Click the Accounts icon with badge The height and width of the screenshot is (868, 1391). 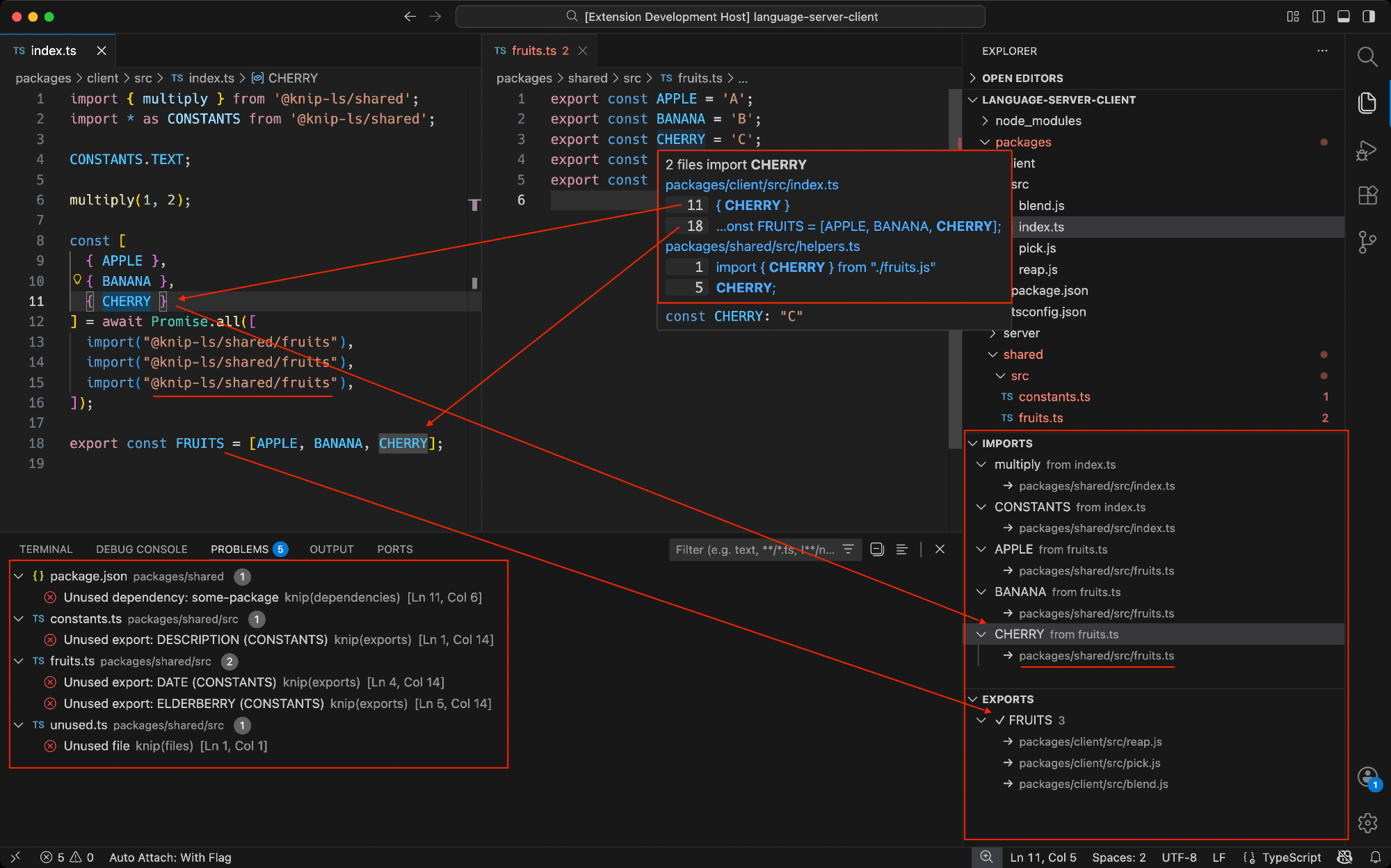coord(1367,777)
